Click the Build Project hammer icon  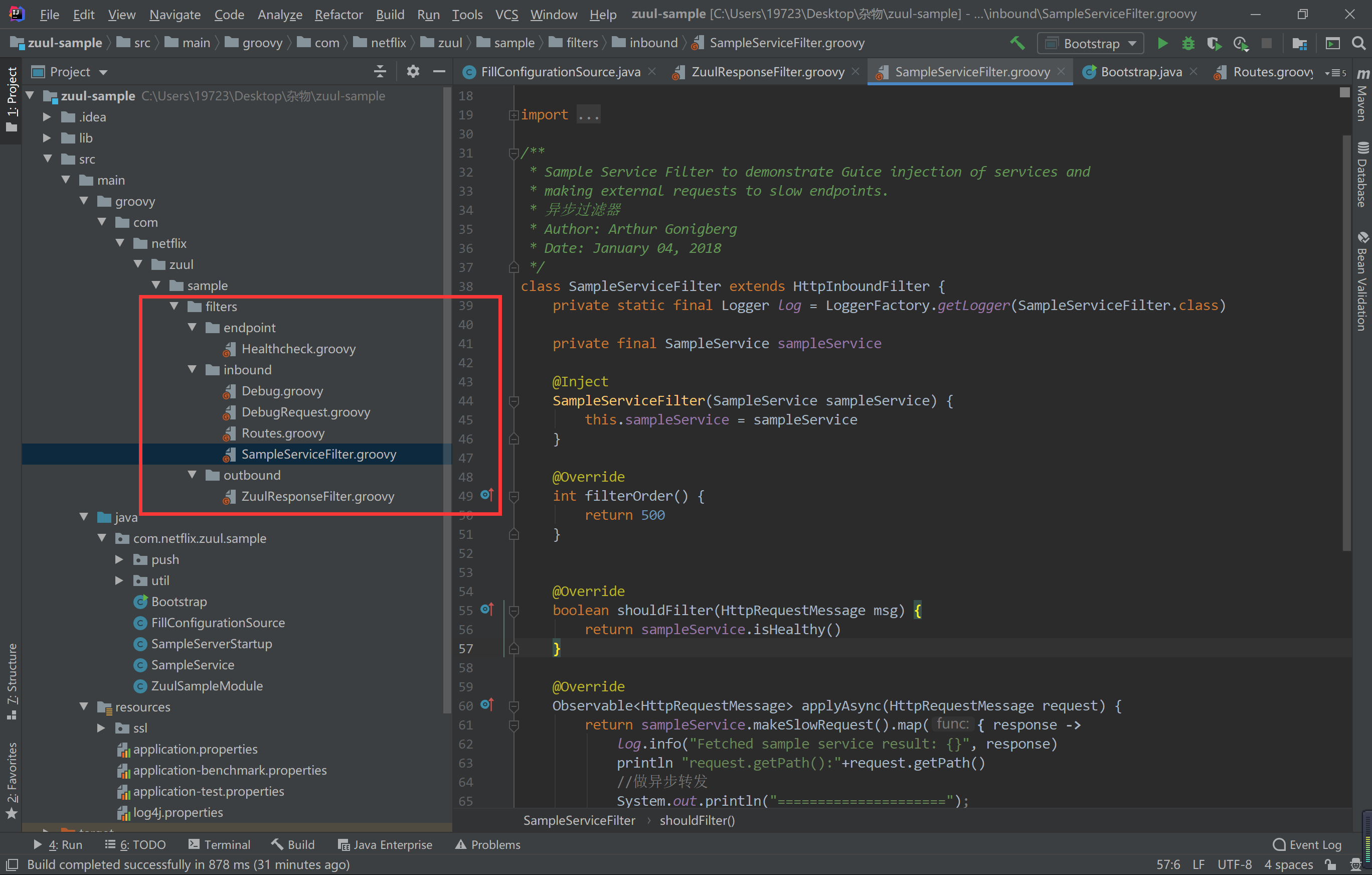point(1017,43)
